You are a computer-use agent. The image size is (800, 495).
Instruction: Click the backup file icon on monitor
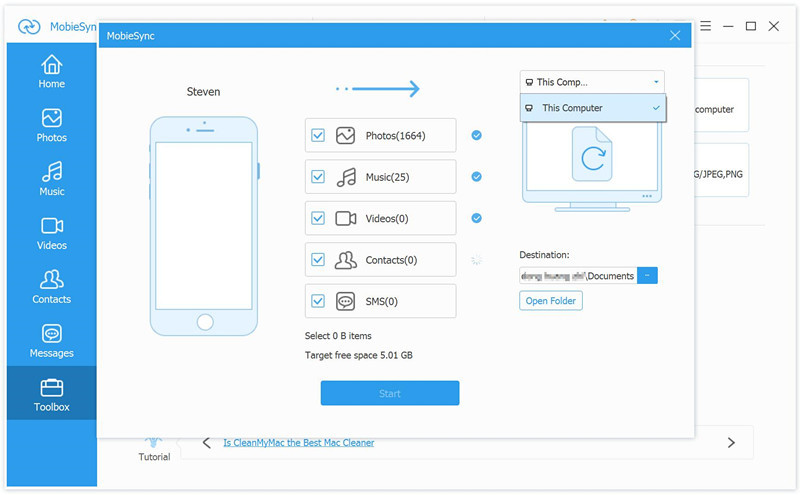[x=592, y=154]
